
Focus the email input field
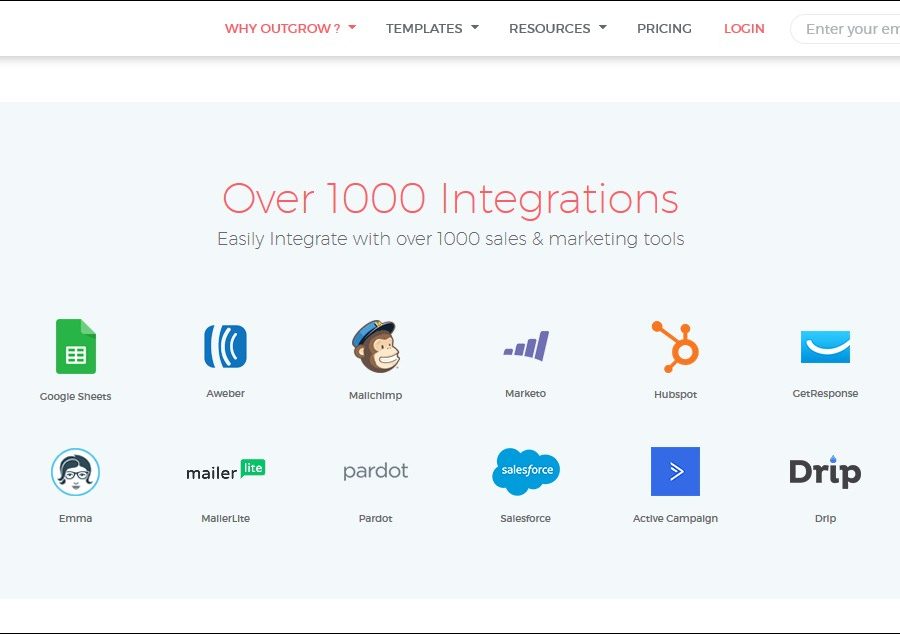click(850, 29)
